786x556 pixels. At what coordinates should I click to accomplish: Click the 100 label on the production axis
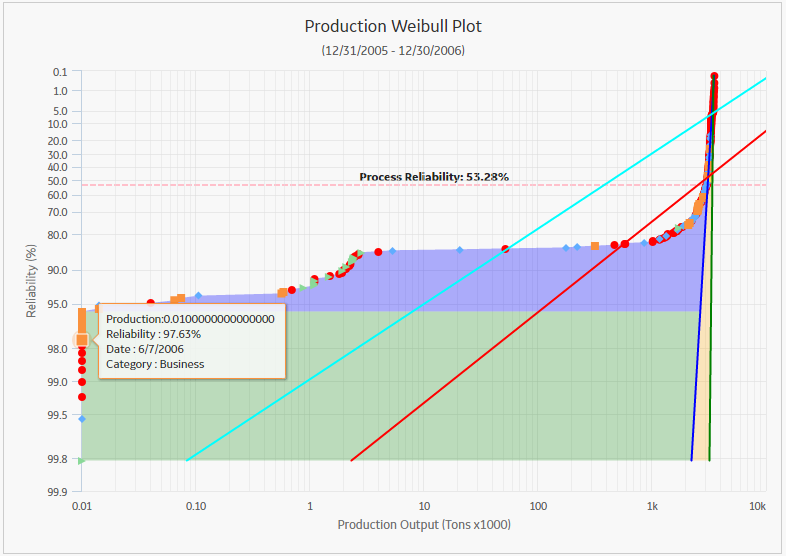[538, 506]
